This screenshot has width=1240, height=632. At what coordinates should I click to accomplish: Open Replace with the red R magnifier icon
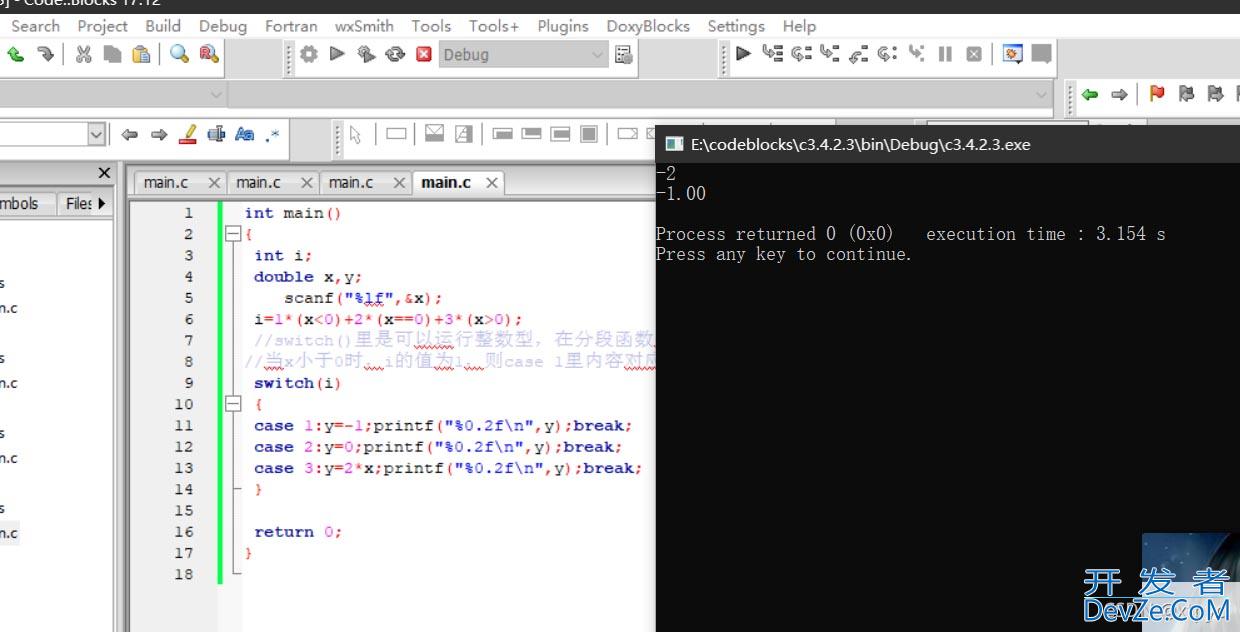click(x=208, y=54)
